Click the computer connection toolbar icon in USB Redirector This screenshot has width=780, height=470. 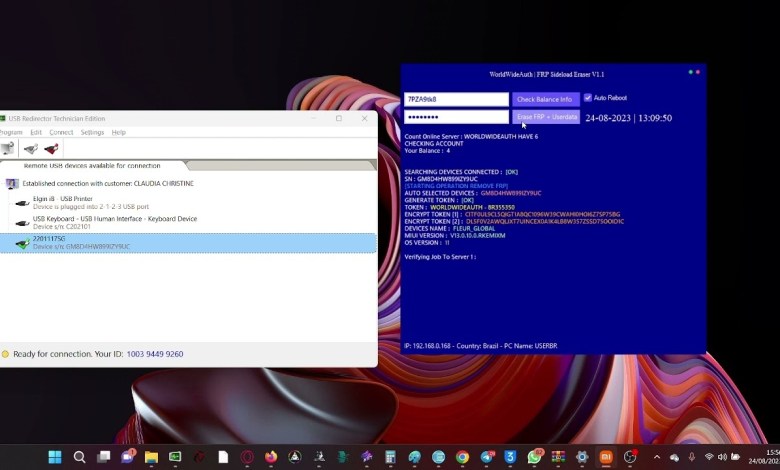[x=7, y=148]
